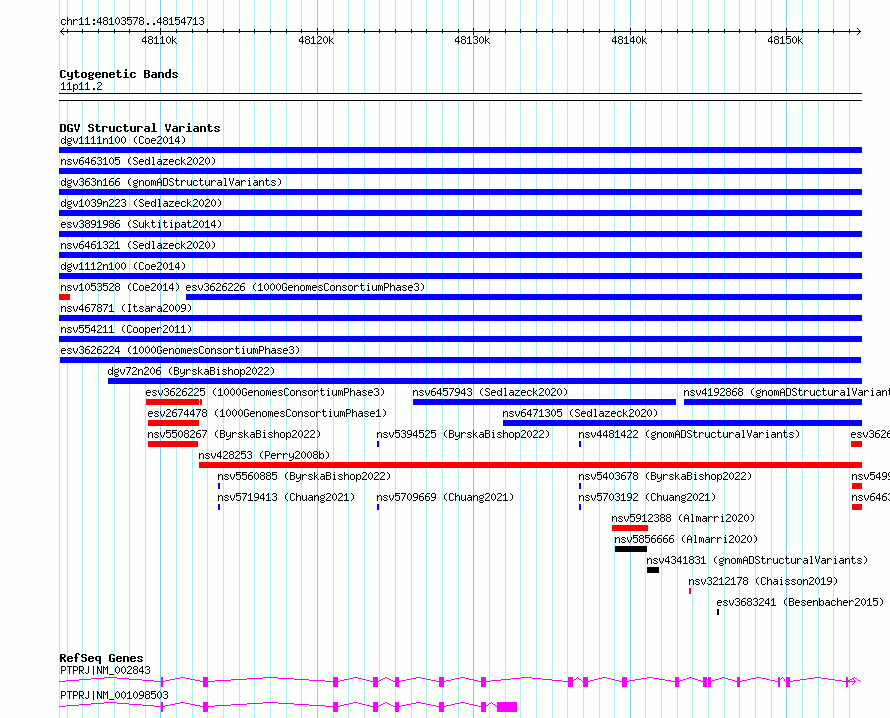Click chr11:48103578..48154713 coordinates text

point(132,22)
